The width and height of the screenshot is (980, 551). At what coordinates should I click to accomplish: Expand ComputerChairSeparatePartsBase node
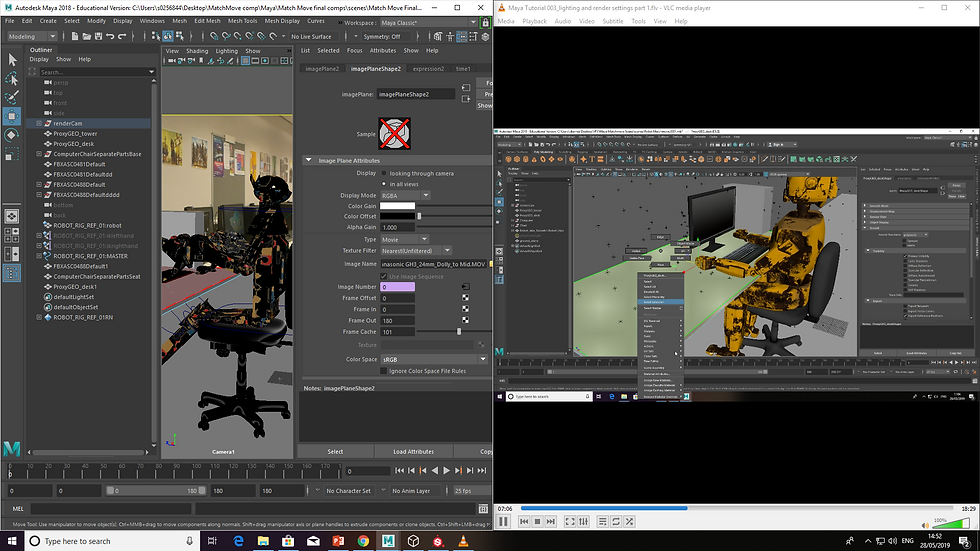(39, 154)
